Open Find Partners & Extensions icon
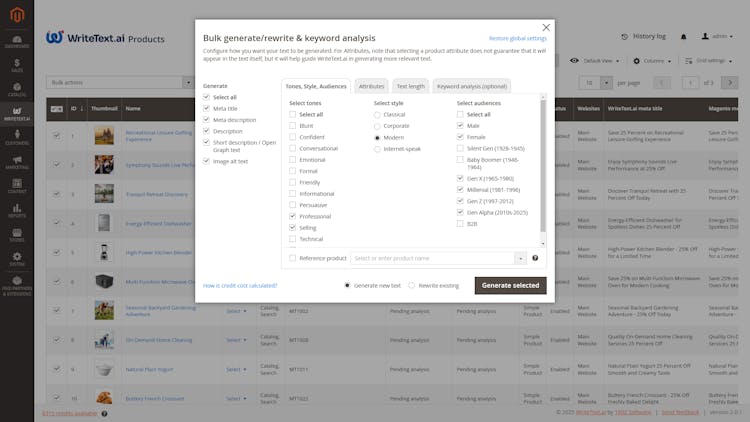750x422 pixels. [x=17, y=286]
